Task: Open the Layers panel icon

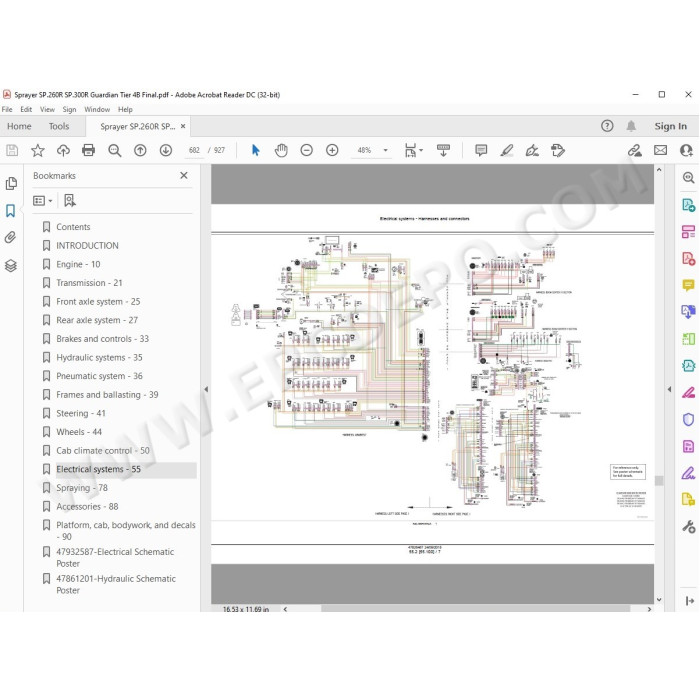Action: [x=11, y=266]
